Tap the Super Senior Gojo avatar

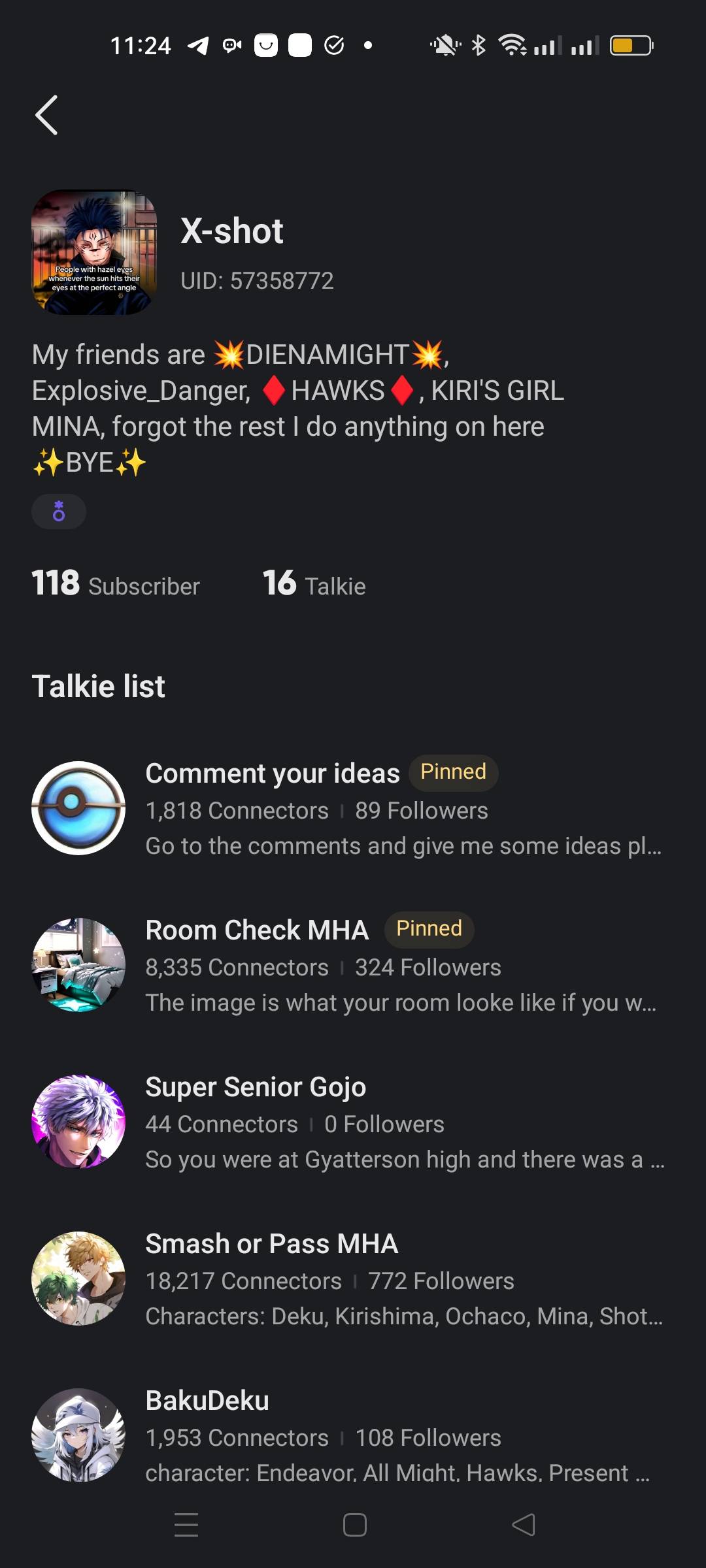point(78,1122)
